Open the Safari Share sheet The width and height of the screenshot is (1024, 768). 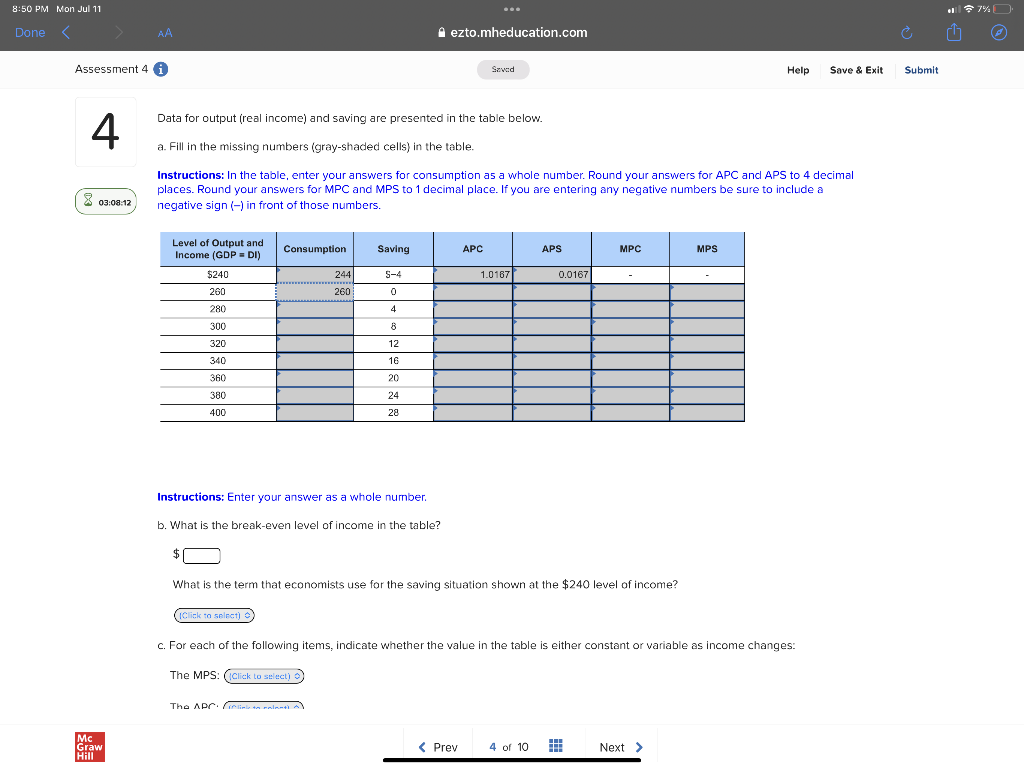tap(953, 32)
